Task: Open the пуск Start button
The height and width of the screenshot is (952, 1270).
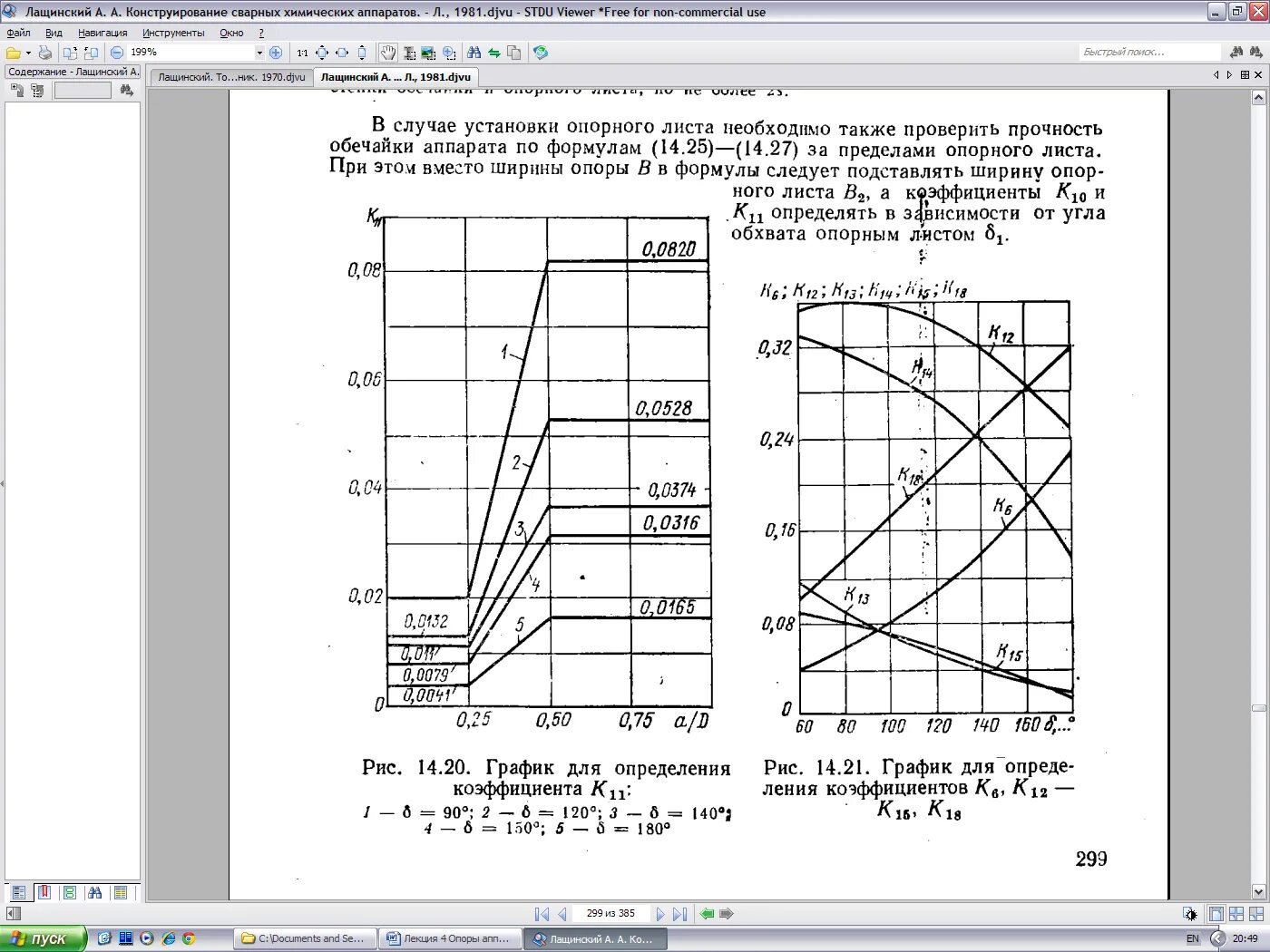Action: (43, 938)
